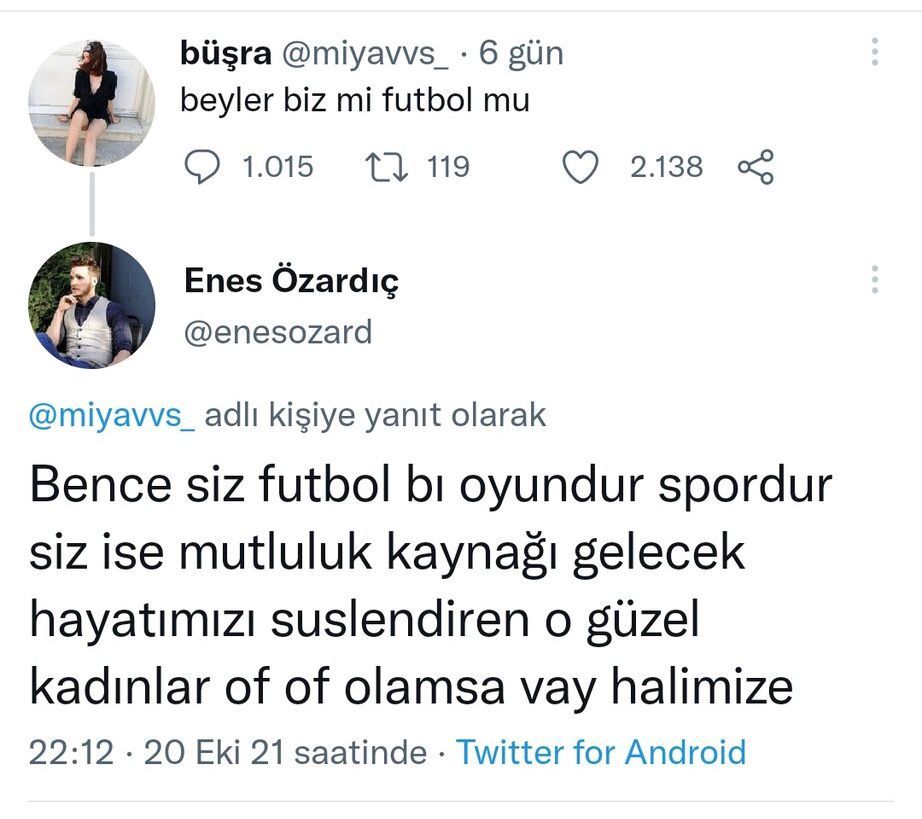Open Enes Özardıç's profile picture
Screen dimensions: 922x819
(x=91, y=305)
